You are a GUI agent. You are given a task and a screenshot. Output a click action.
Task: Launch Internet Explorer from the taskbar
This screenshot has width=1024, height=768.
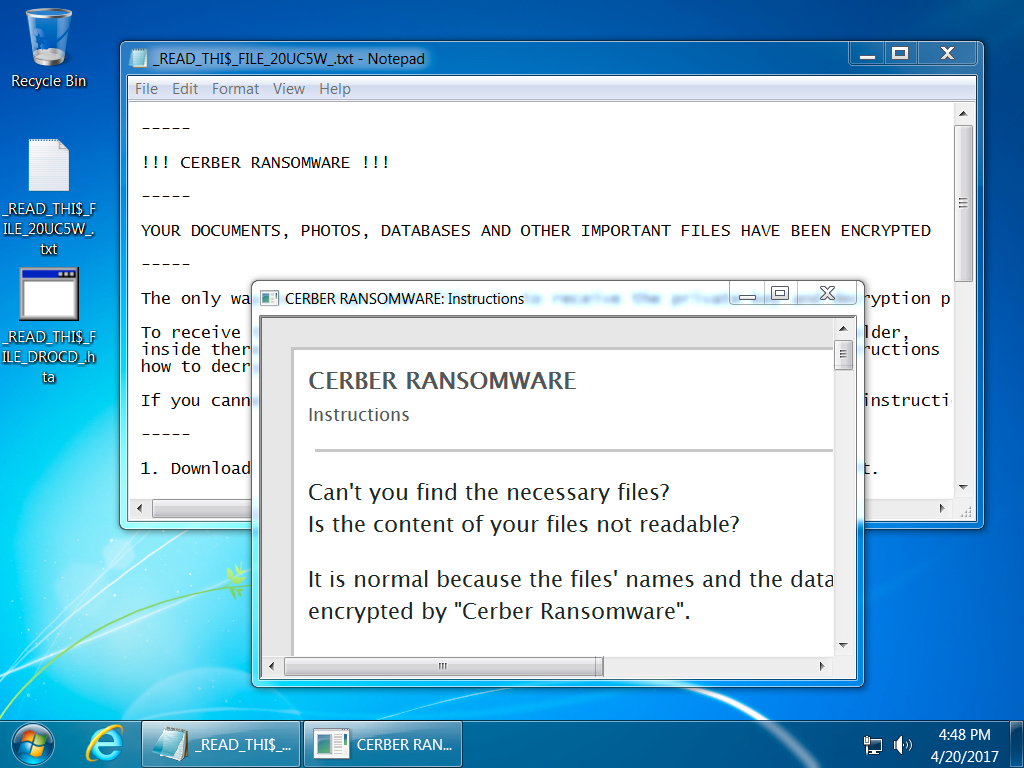point(104,744)
